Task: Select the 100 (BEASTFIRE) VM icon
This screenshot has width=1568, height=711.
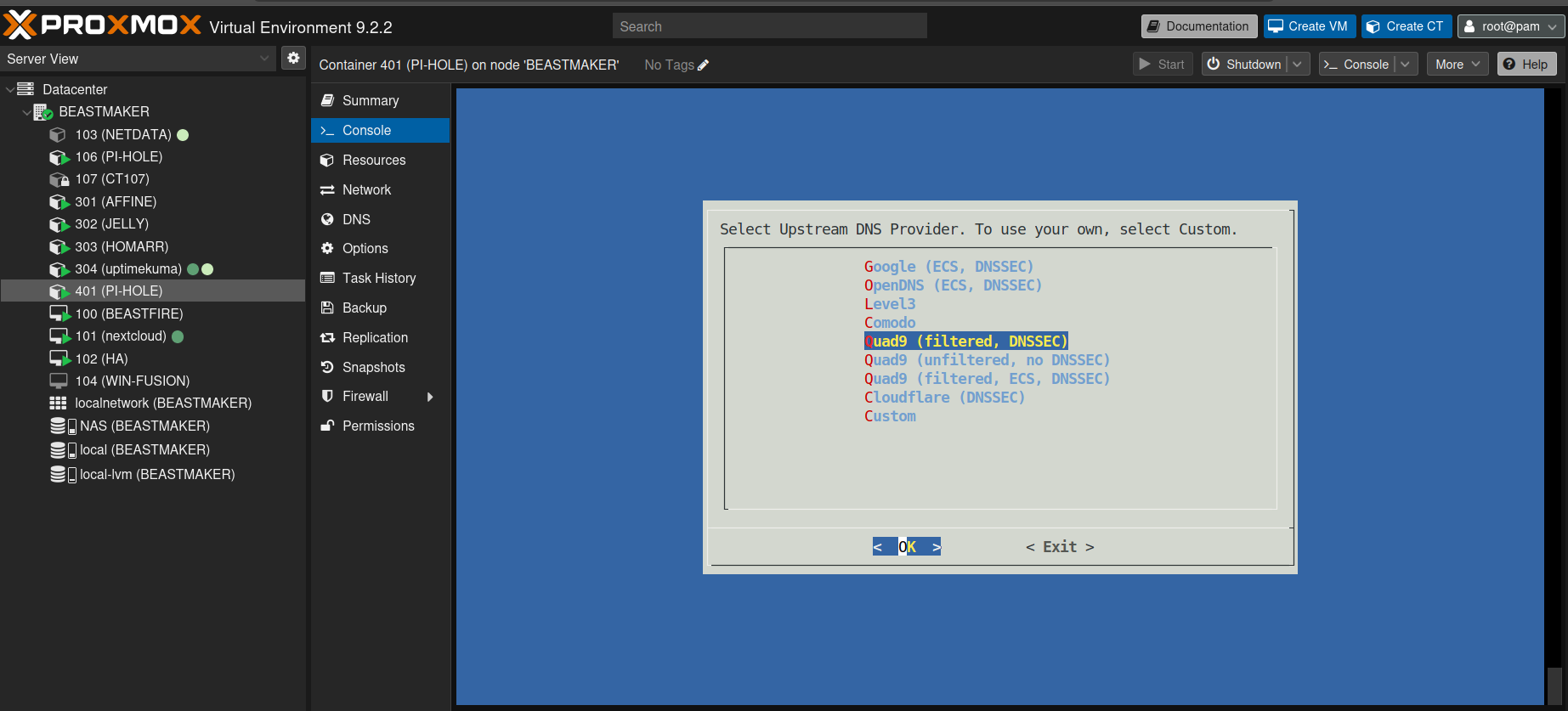Action: pos(59,313)
